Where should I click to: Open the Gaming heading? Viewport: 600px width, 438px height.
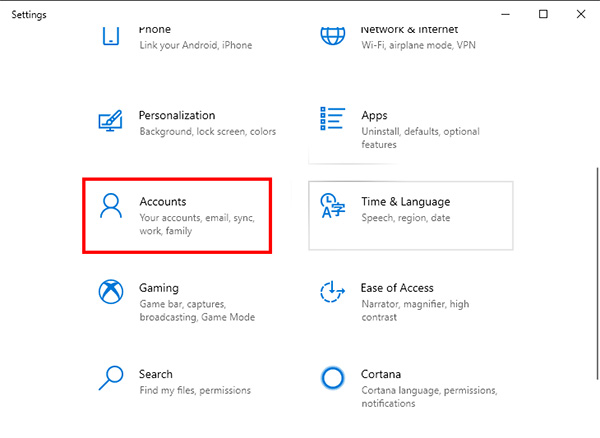pos(159,288)
